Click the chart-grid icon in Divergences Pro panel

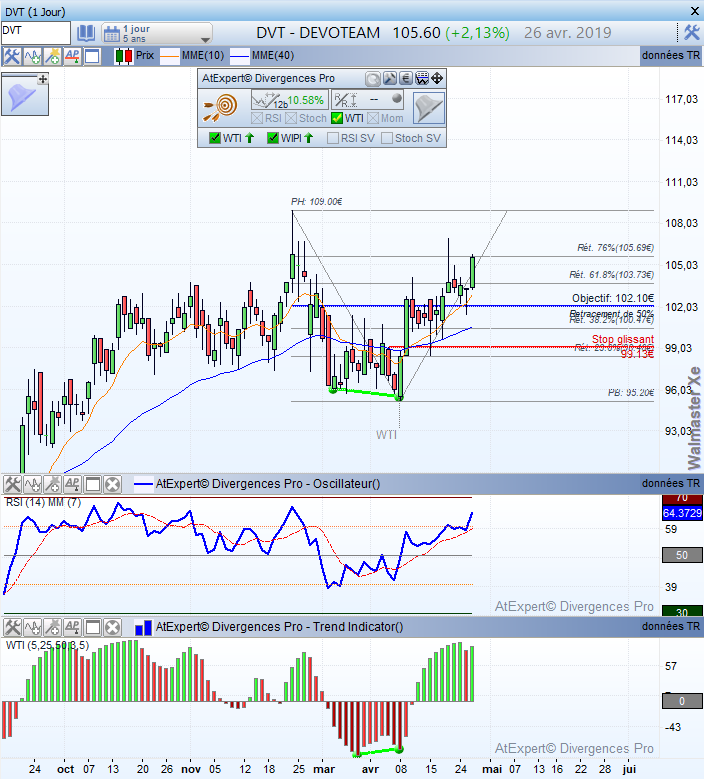[422, 78]
